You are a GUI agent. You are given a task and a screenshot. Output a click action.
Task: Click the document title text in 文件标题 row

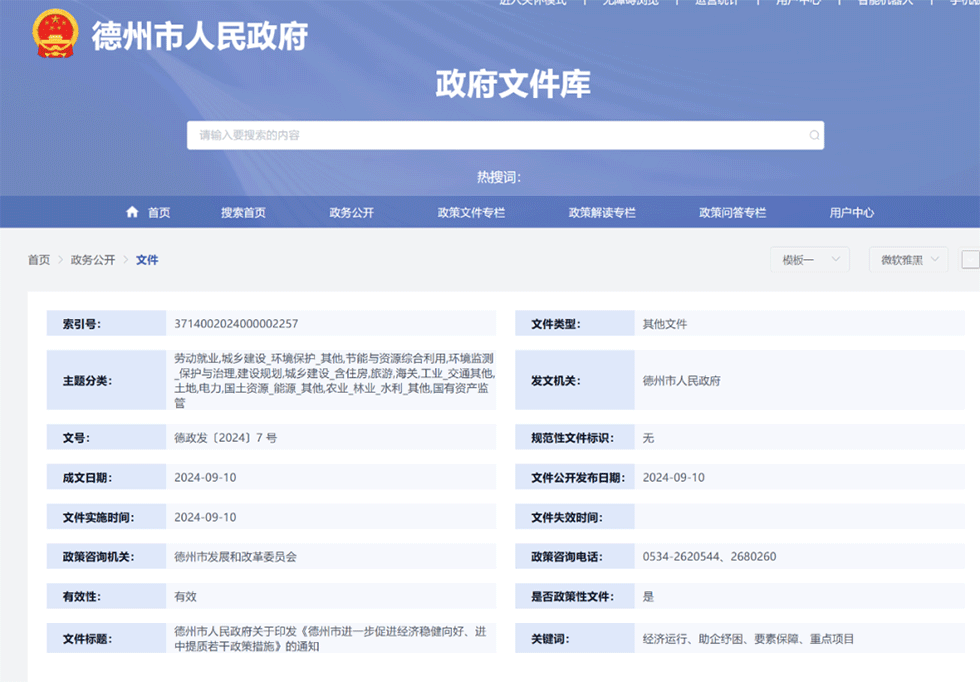pos(330,638)
